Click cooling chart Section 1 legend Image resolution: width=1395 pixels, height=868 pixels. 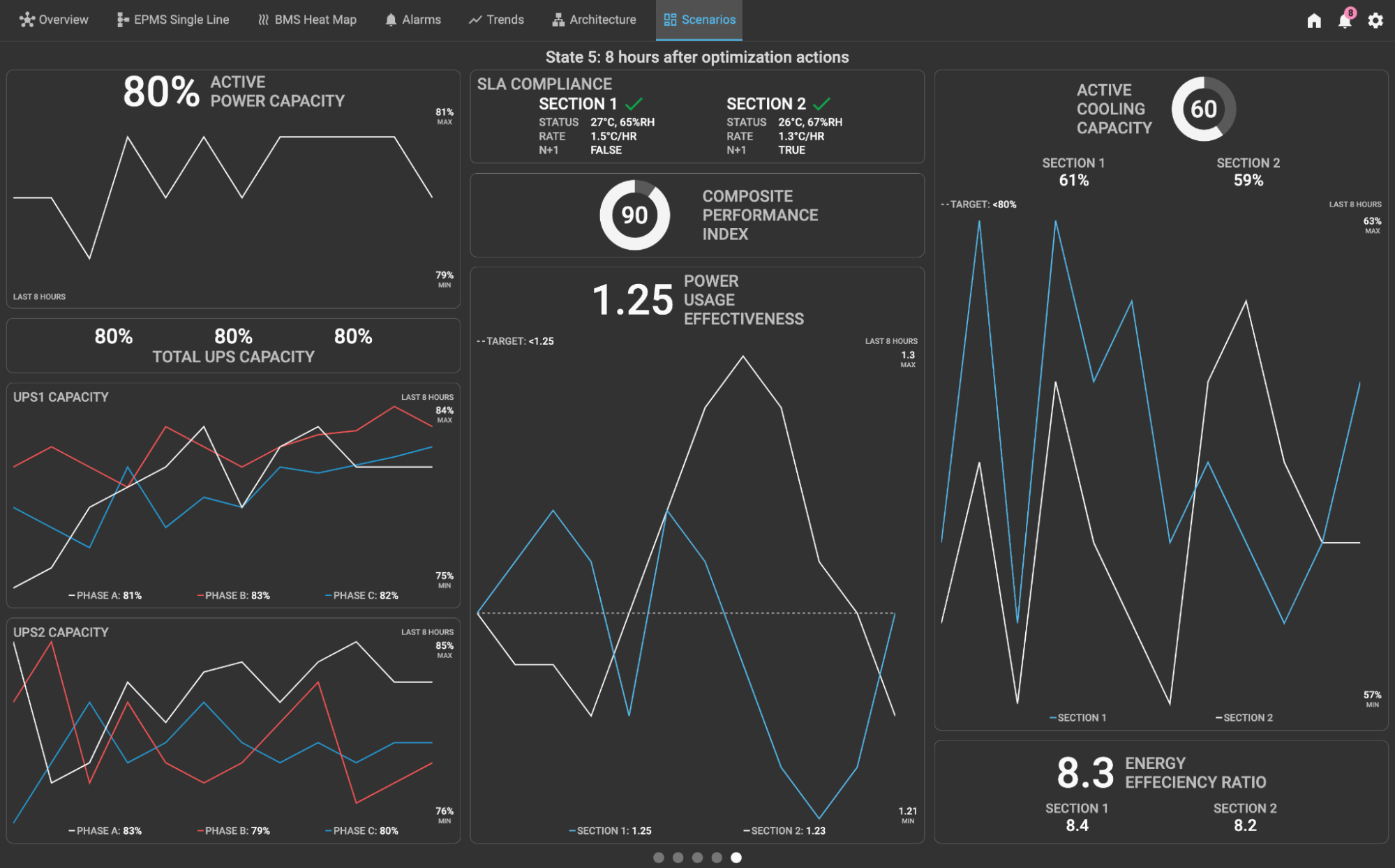click(1077, 717)
